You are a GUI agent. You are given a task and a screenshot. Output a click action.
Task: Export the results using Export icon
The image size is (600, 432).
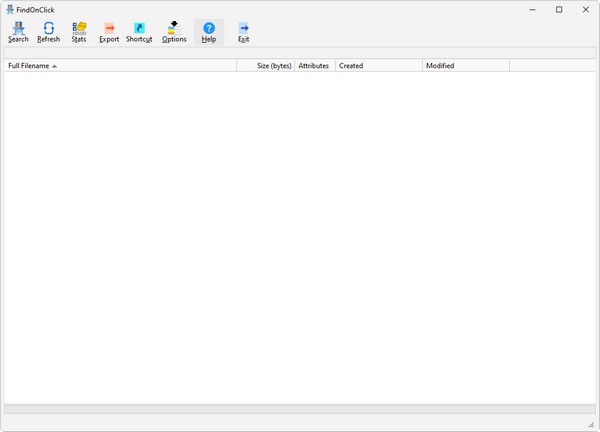[109, 32]
